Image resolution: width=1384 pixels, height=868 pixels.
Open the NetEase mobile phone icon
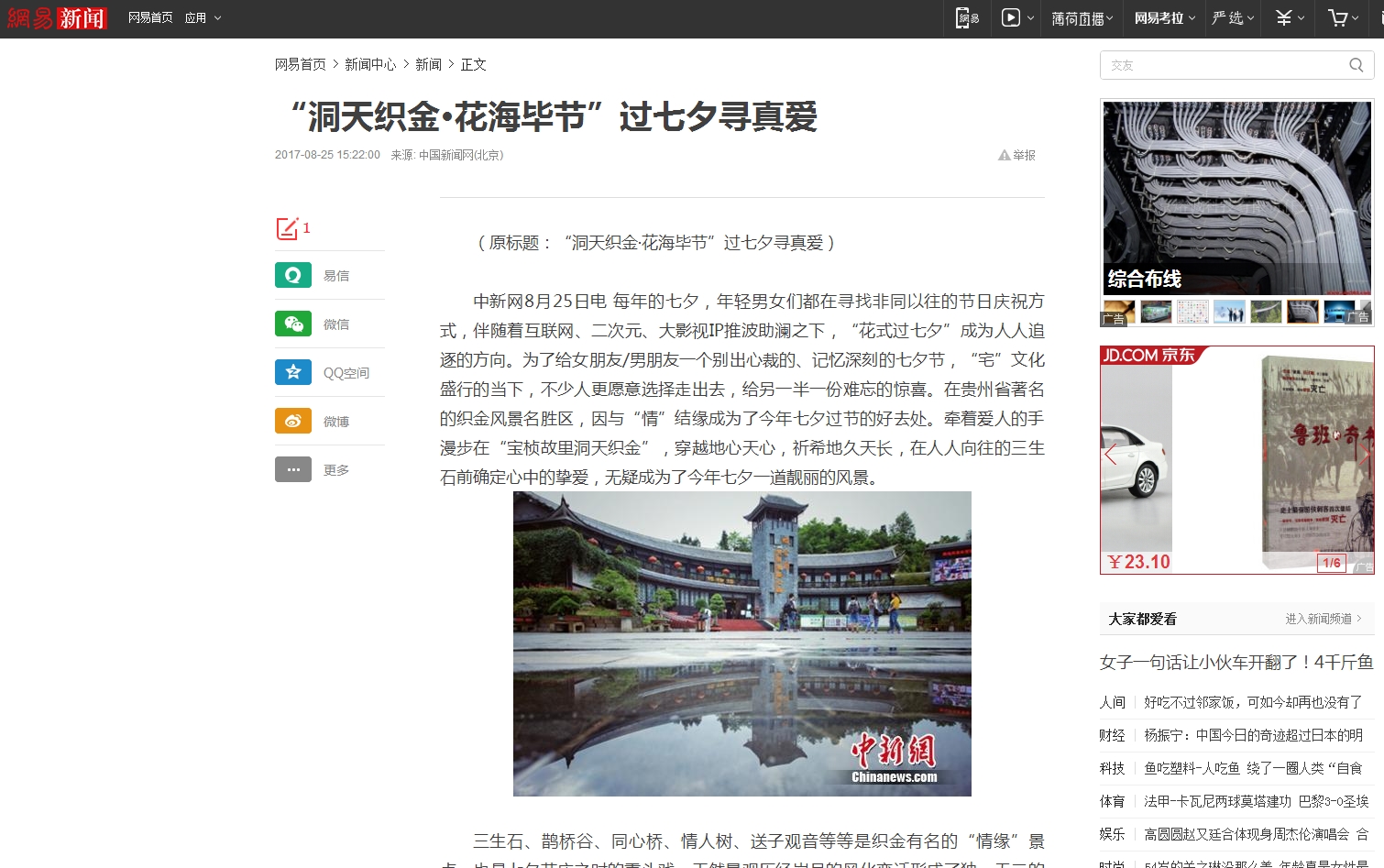pos(967,18)
